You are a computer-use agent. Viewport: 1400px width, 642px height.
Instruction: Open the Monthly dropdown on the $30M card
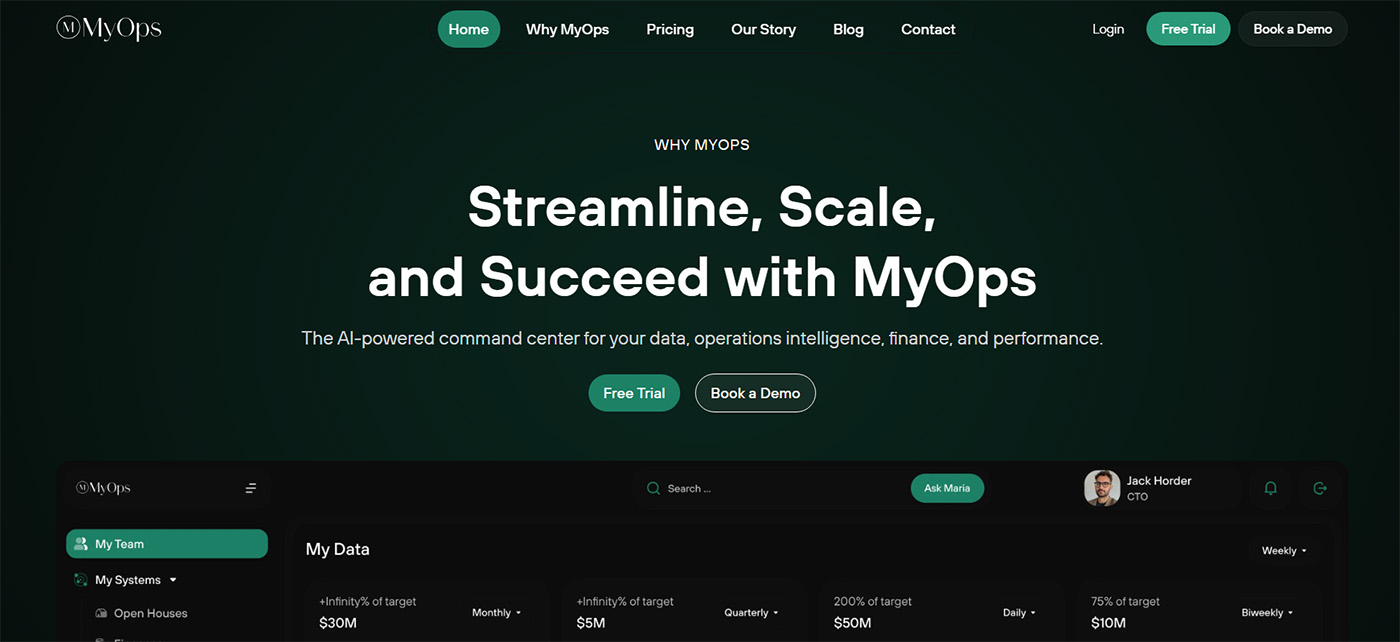496,613
